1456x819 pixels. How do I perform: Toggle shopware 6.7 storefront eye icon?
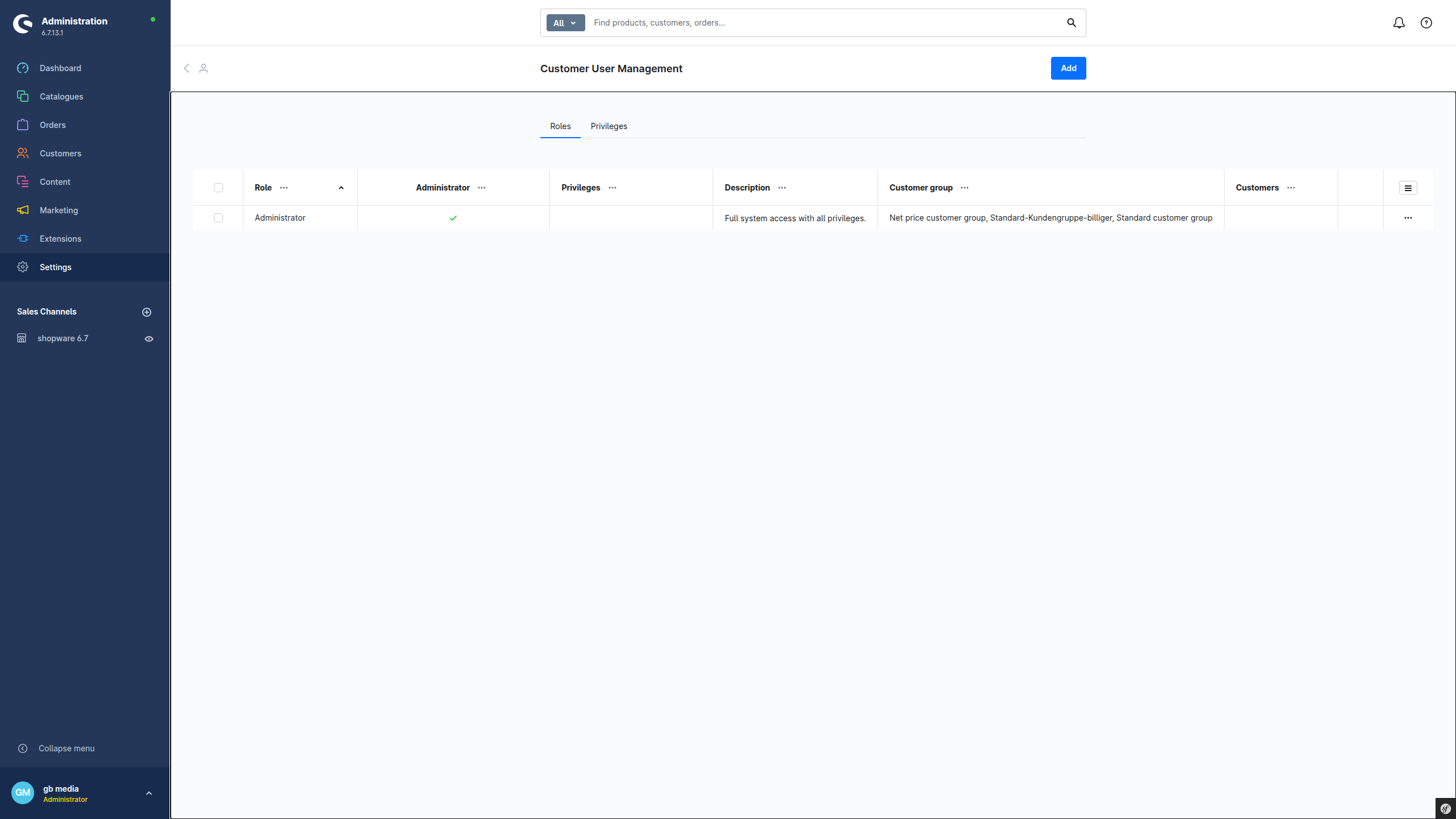[x=149, y=339]
